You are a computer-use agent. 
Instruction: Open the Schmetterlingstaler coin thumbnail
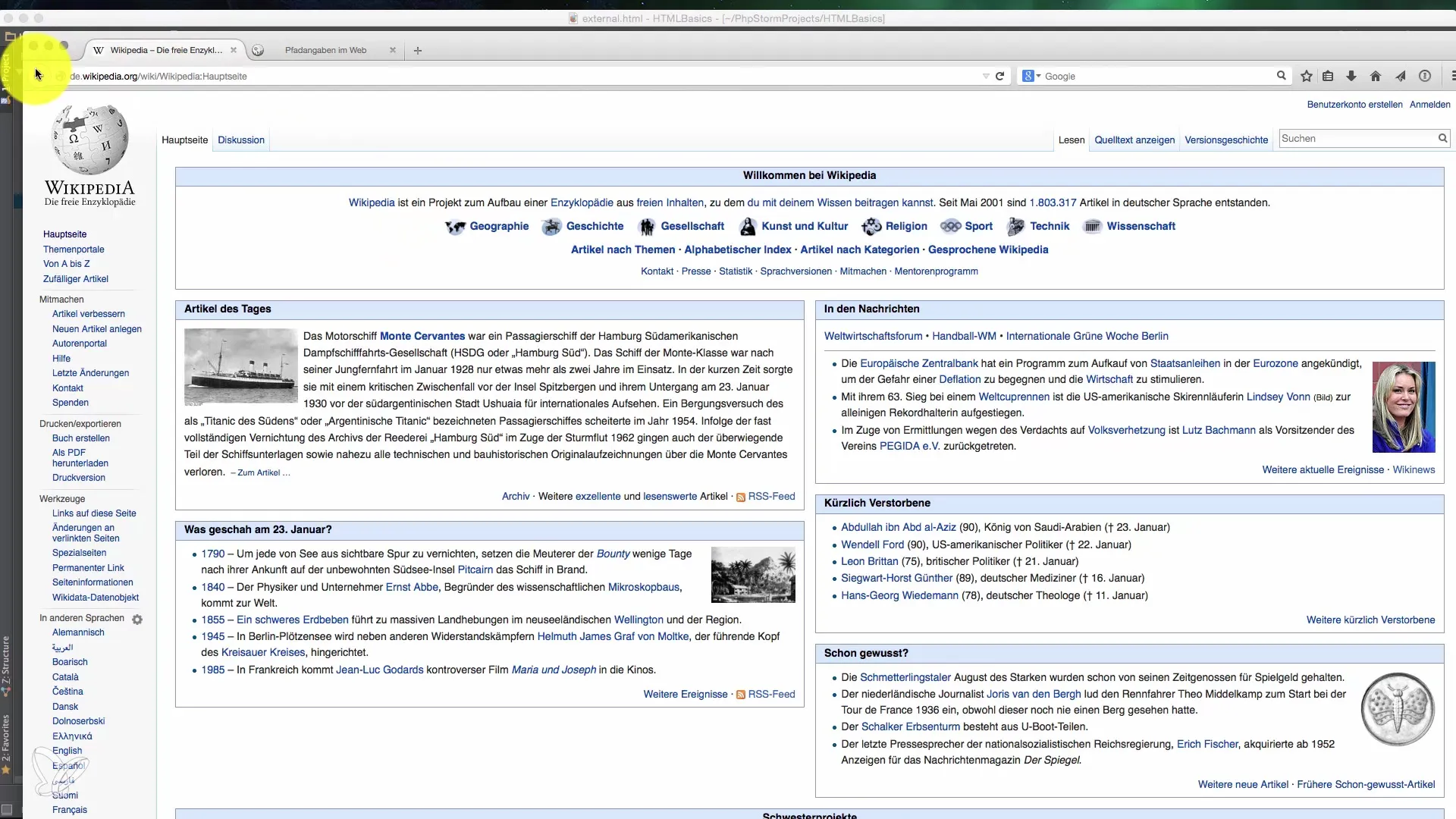click(1398, 710)
